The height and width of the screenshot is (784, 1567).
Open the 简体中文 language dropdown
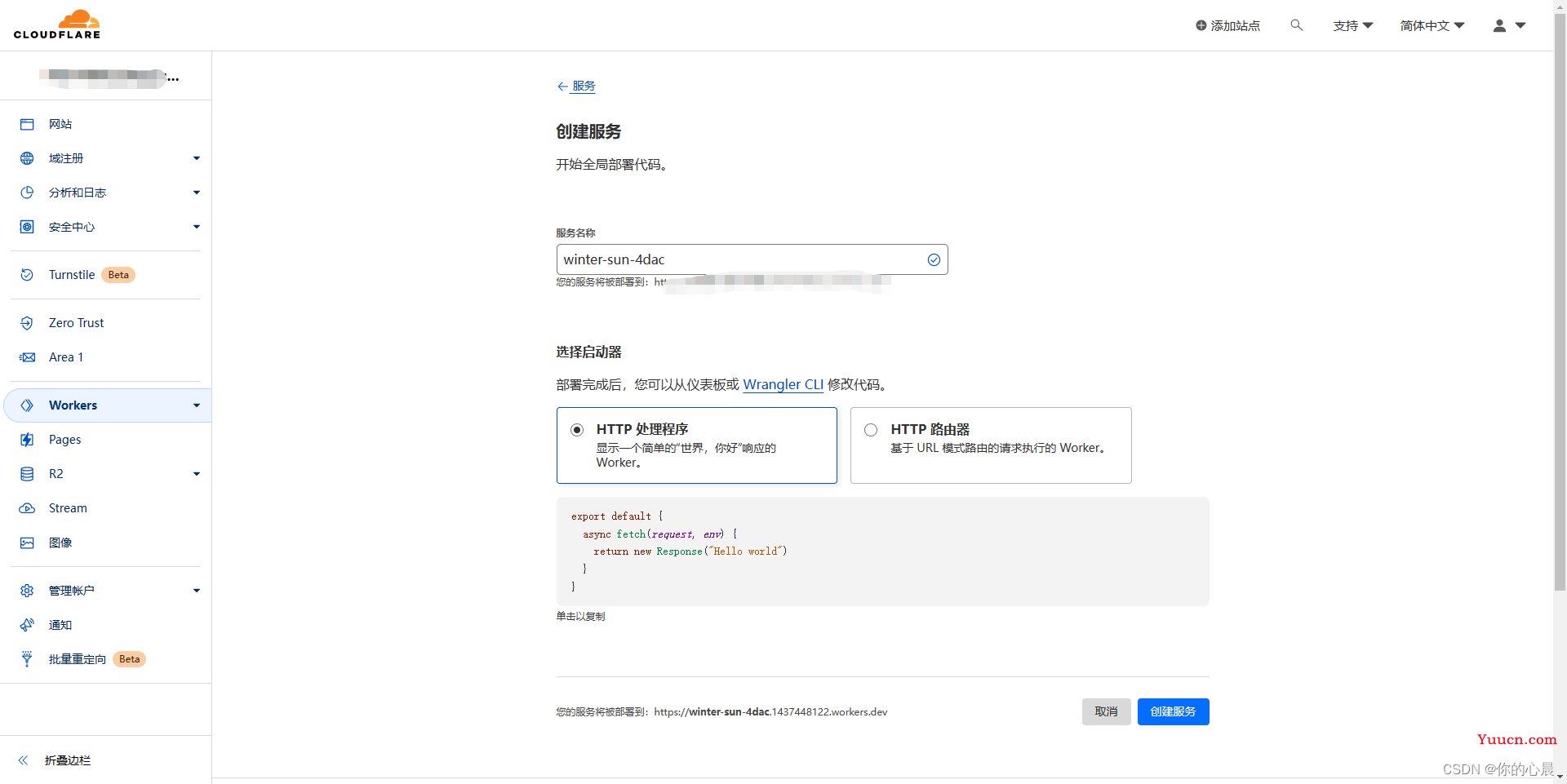point(1432,25)
